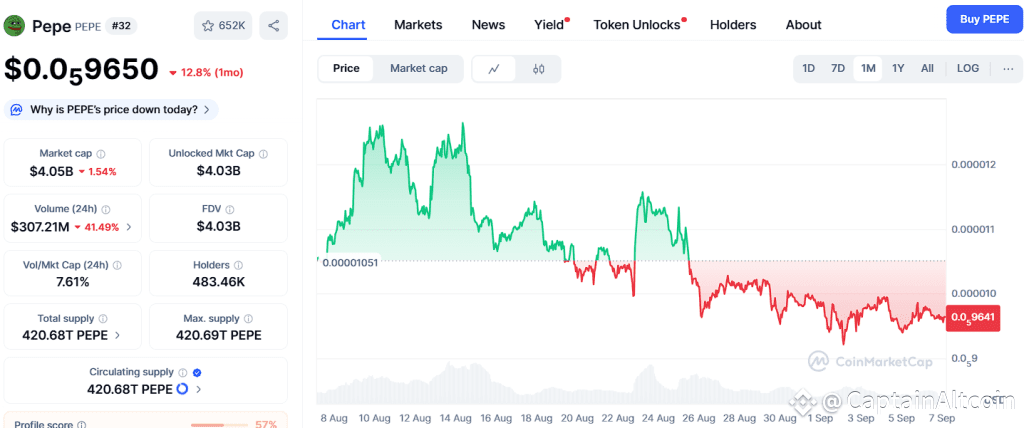Expand Total supply details chevron
Viewport: 1024px width, 428px height.
117,335
